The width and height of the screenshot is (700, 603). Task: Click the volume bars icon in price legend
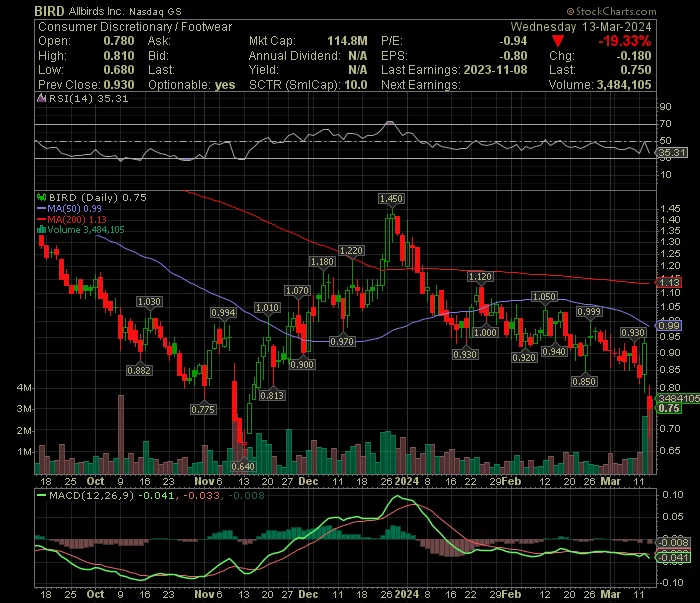(x=42, y=230)
